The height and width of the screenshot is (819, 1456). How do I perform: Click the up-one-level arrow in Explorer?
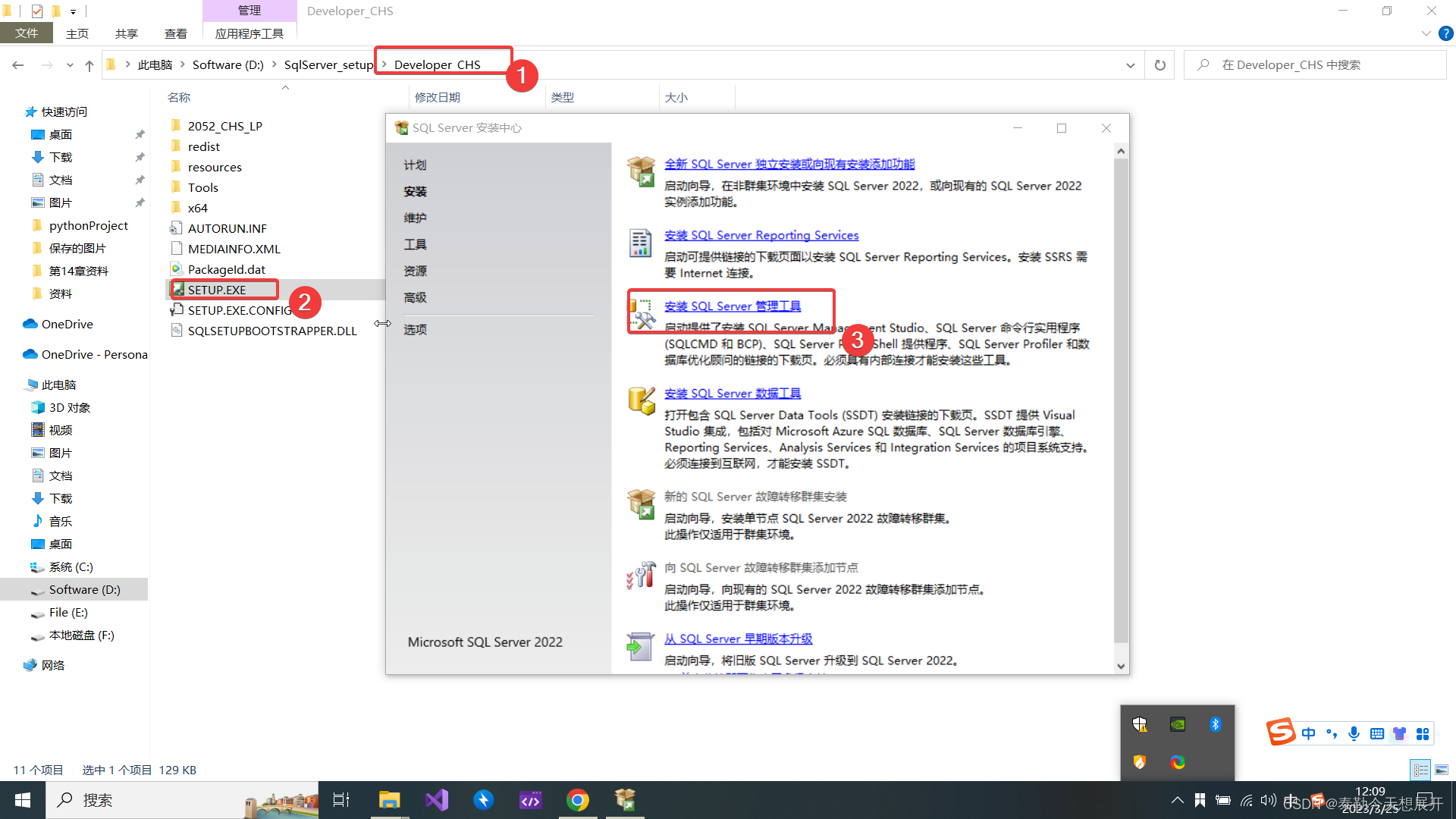(89, 65)
